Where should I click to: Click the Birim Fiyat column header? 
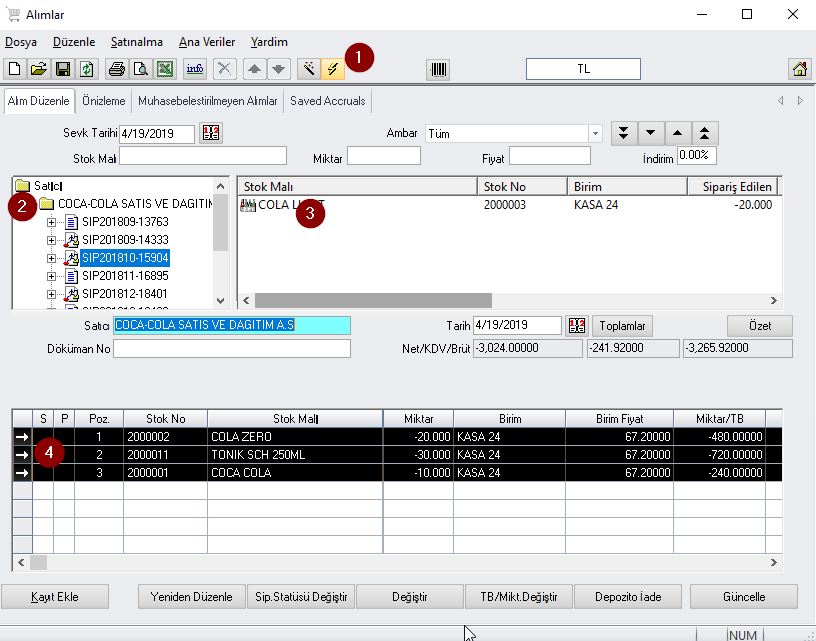pos(619,419)
